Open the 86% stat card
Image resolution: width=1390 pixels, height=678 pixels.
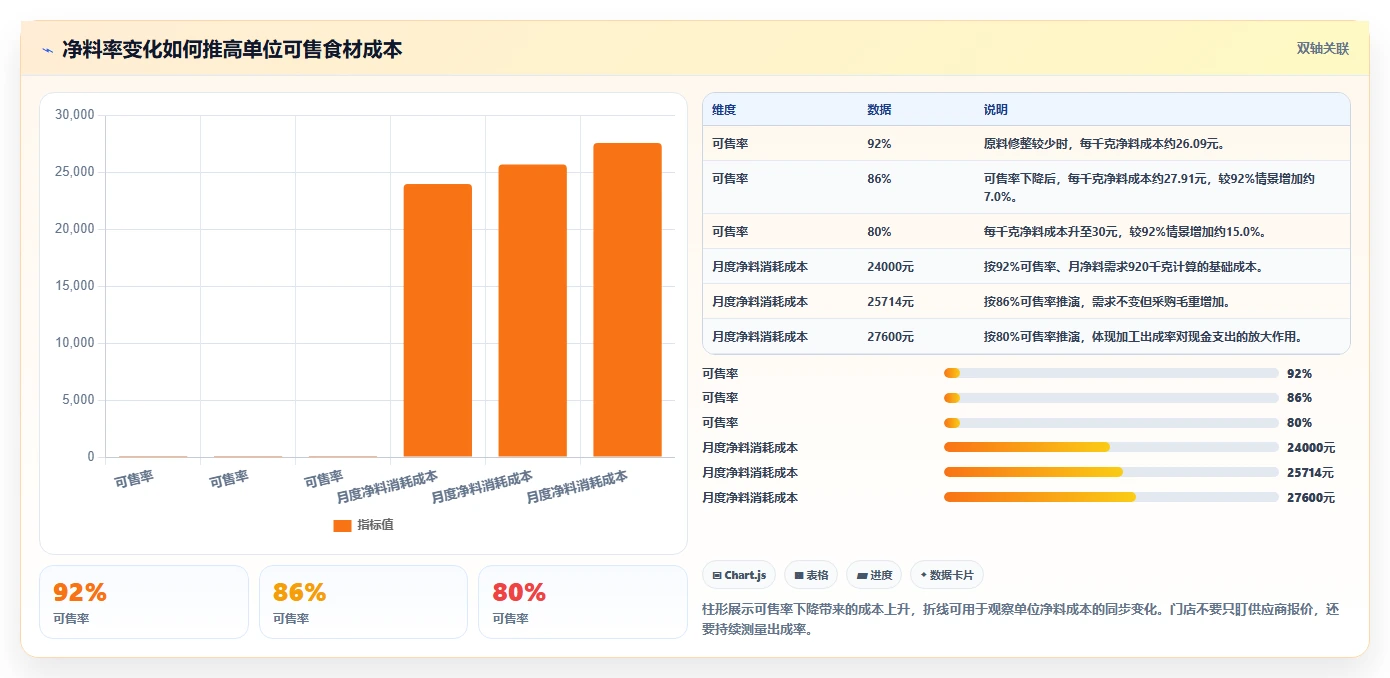[363, 602]
